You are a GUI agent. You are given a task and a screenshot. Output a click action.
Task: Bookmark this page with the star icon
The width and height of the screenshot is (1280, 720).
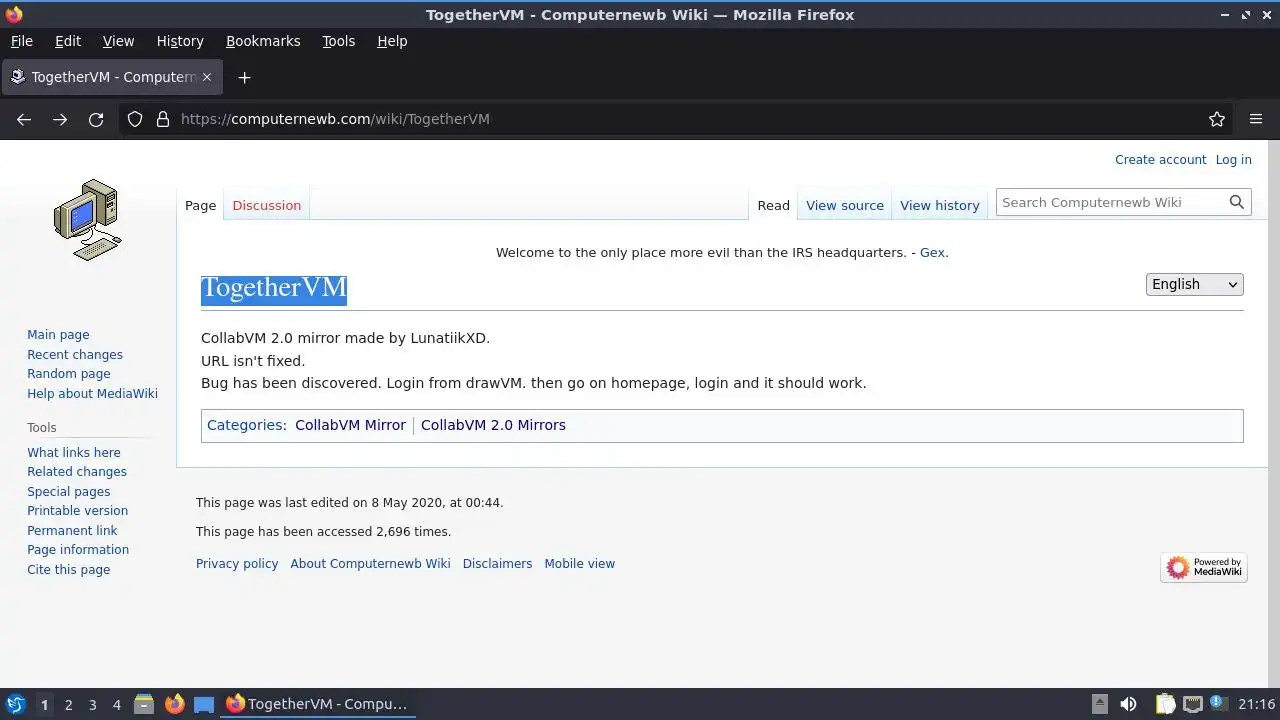1217,119
